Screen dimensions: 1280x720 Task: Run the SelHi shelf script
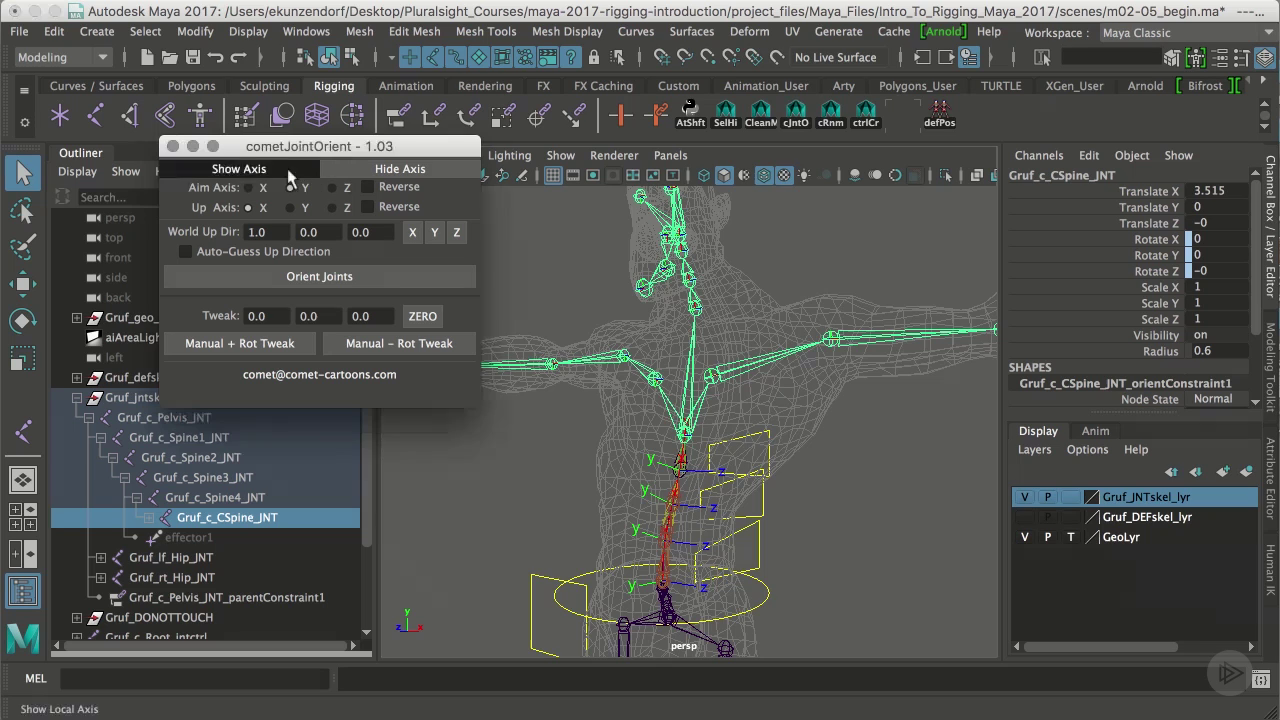pos(726,114)
